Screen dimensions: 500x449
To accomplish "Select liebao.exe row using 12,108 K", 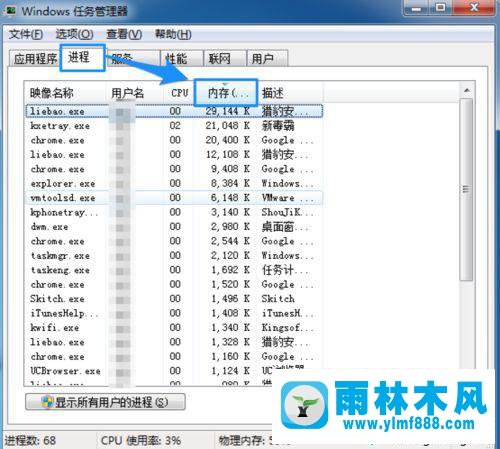I will pos(174,154).
